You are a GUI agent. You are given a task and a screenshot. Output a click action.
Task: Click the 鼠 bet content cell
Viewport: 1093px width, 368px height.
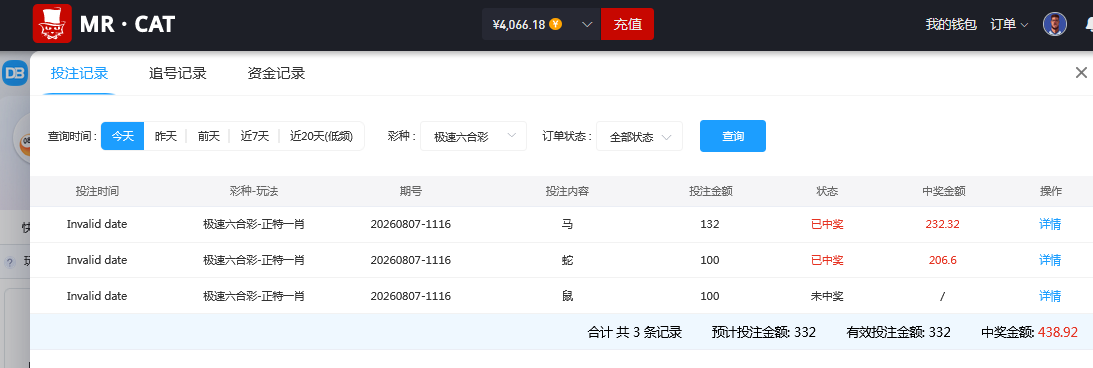(567, 296)
